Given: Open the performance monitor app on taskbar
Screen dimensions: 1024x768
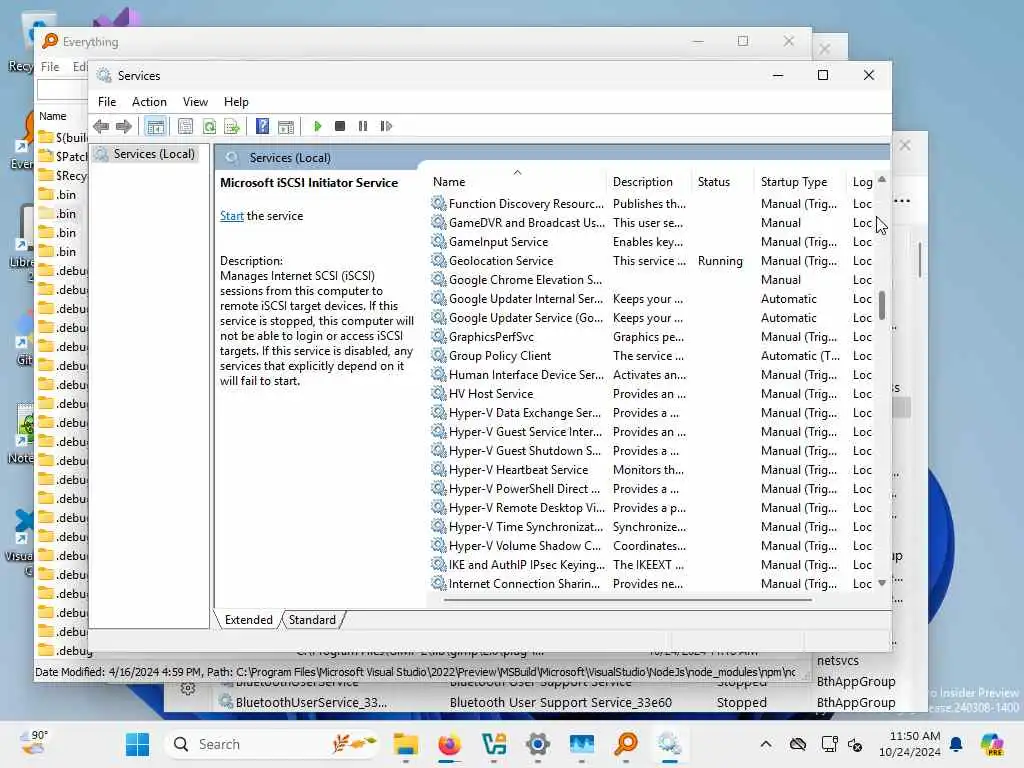Looking at the screenshot, I should [581, 744].
